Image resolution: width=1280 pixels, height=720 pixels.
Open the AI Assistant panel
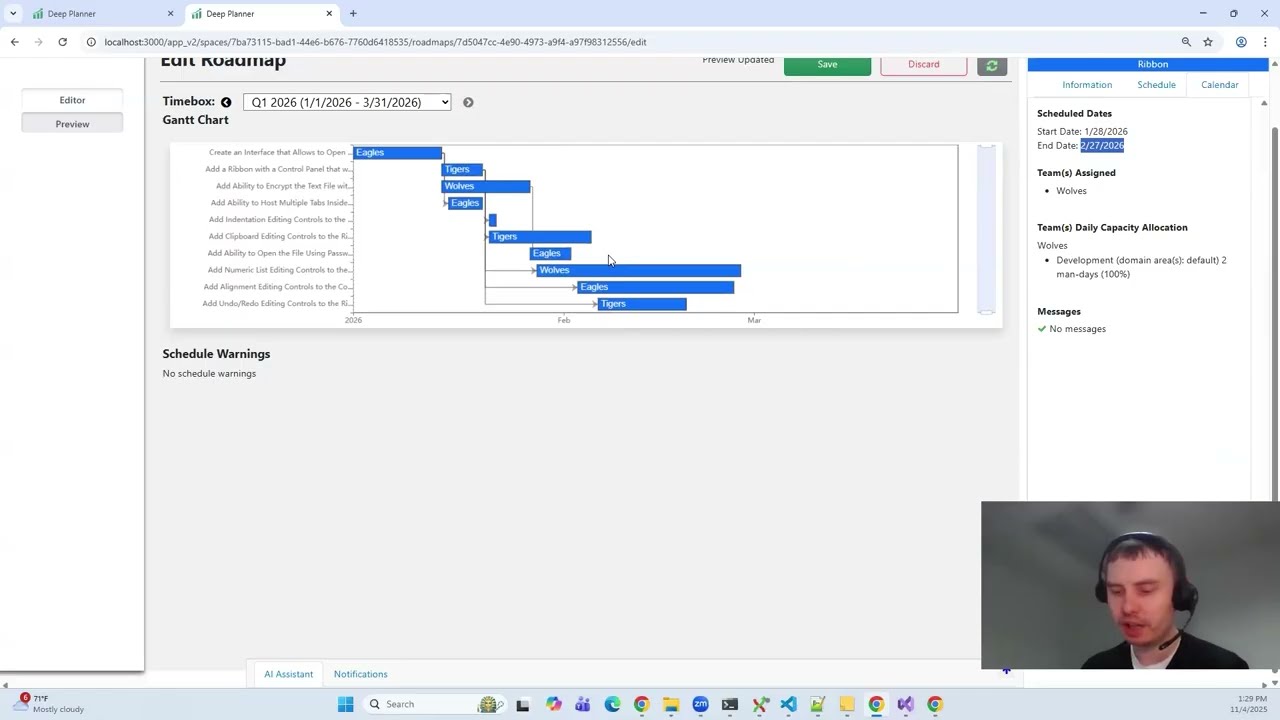[x=288, y=674]
